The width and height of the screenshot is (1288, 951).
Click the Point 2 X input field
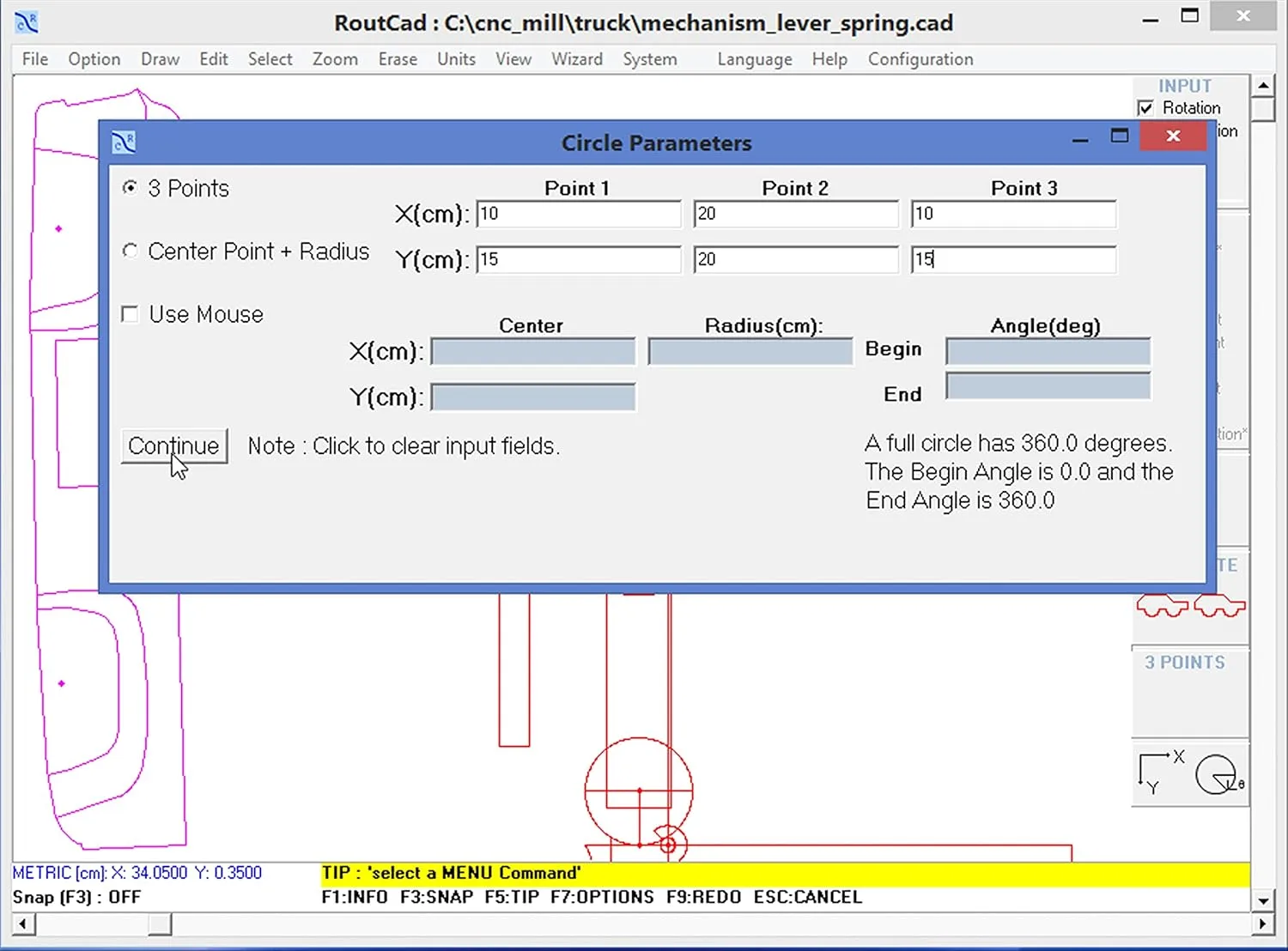coord(795,214)
